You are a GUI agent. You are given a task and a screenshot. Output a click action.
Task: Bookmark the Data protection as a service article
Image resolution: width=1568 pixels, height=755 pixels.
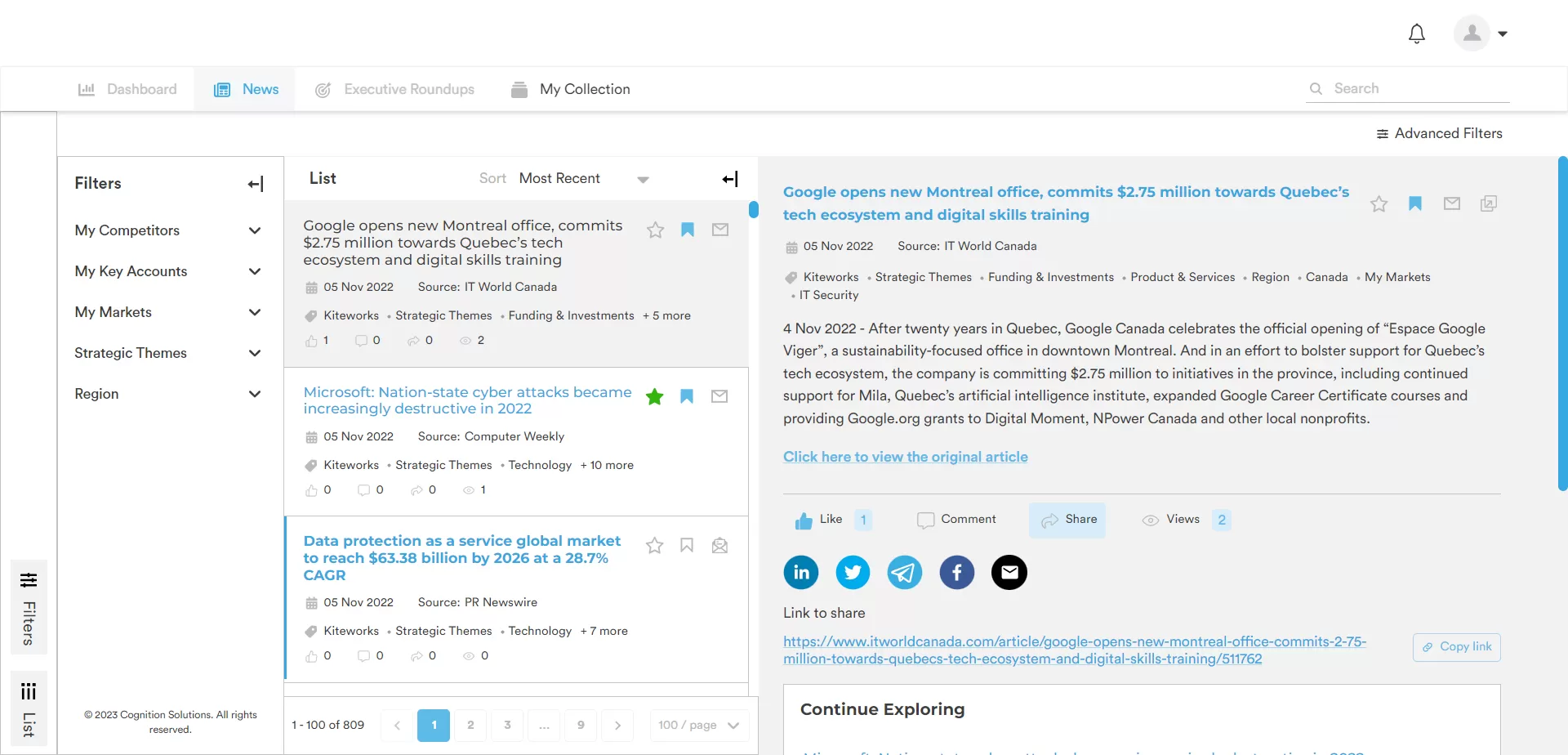[x=687, y=545]
